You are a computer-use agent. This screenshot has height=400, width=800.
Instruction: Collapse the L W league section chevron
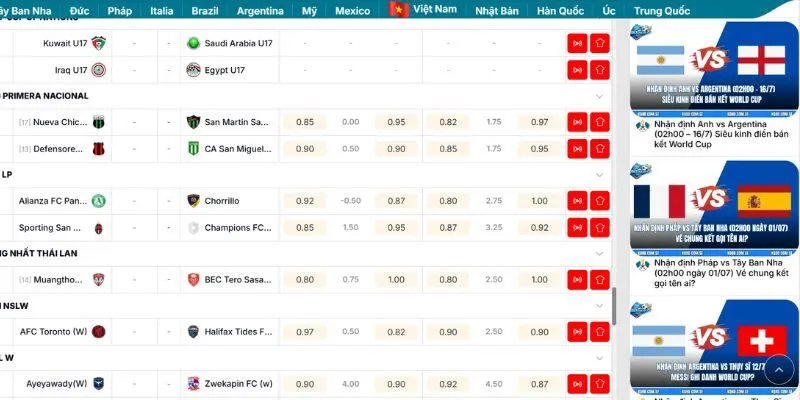coord(599,358)
